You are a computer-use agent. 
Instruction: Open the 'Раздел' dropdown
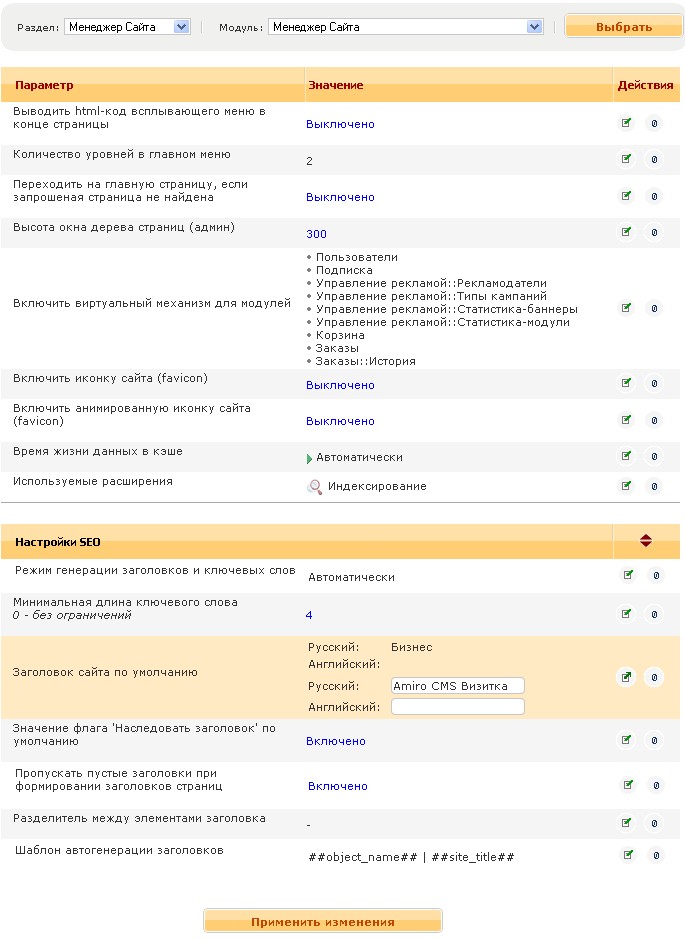tap(127, 27)
